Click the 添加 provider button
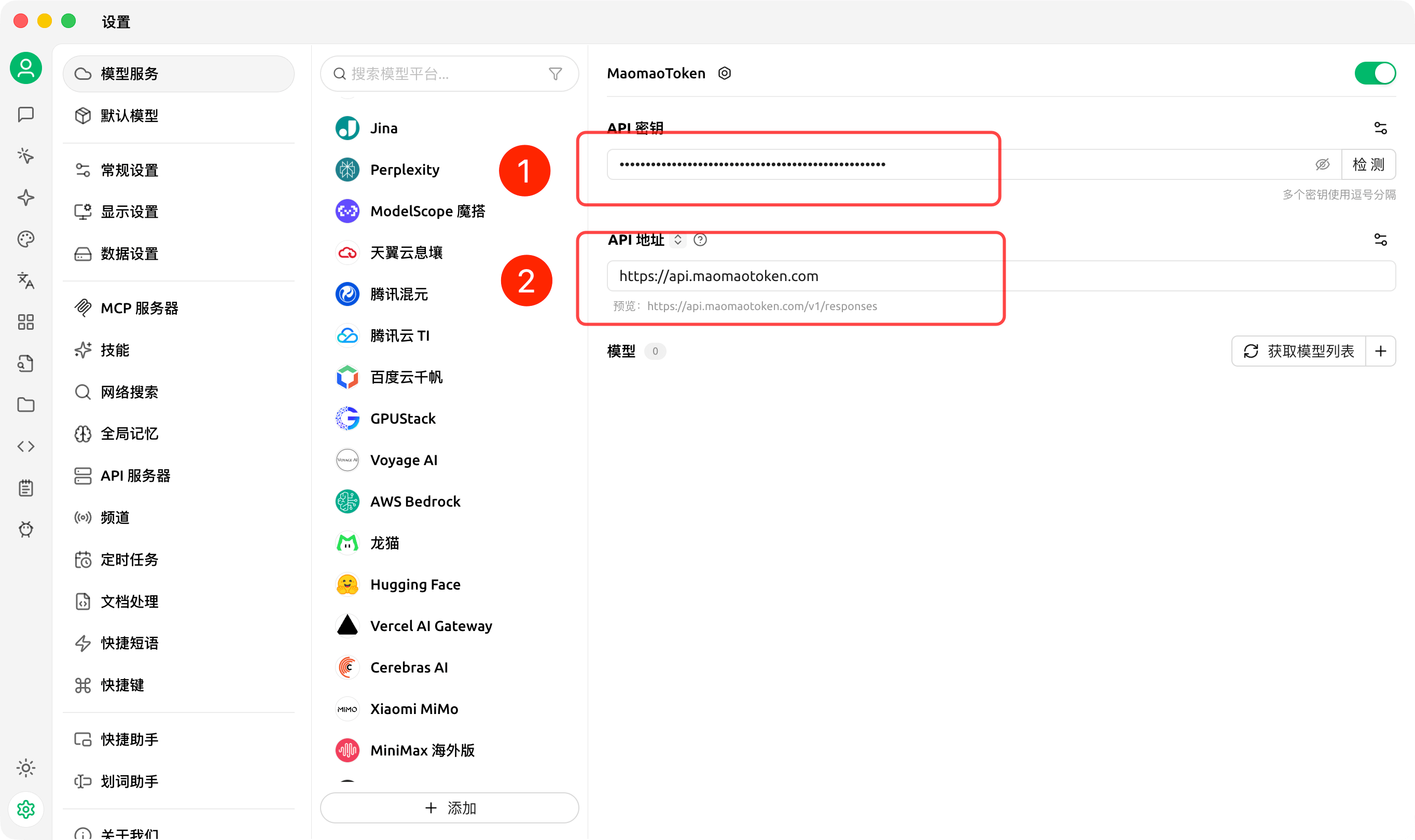Screen dimensions: 1415x840 click(x=450, y=808)
